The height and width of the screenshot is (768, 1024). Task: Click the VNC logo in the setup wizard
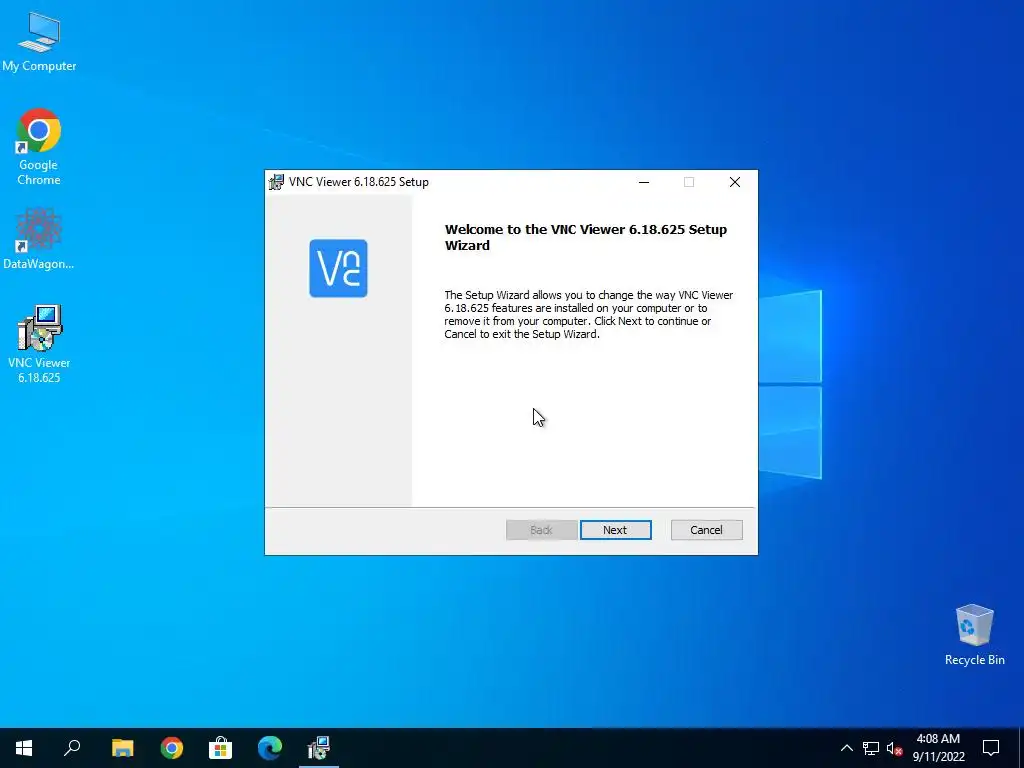pyautogui.click(x=338, y=268)
